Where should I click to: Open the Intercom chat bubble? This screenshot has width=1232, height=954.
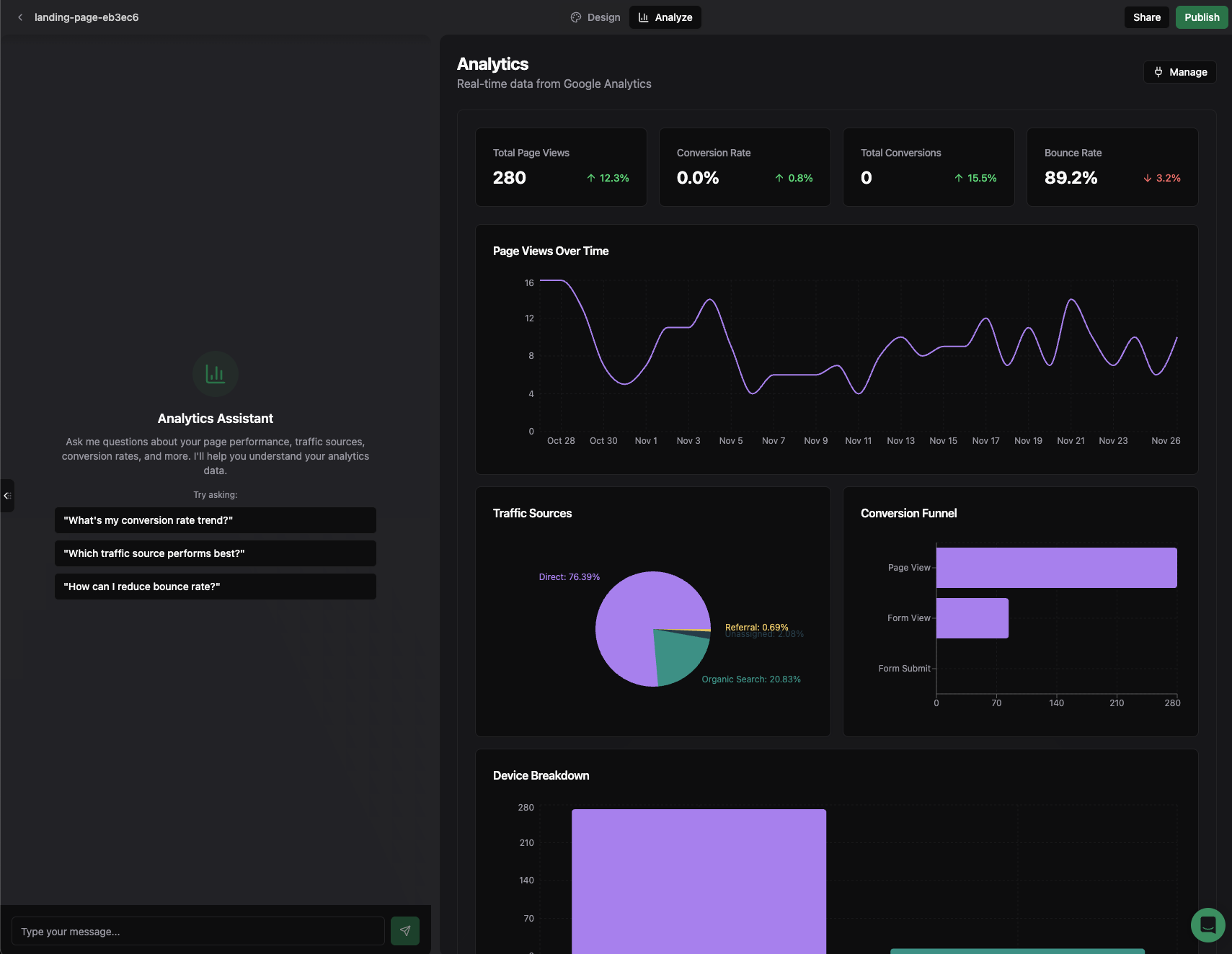pyautogui.click(x=1207, y=925)
